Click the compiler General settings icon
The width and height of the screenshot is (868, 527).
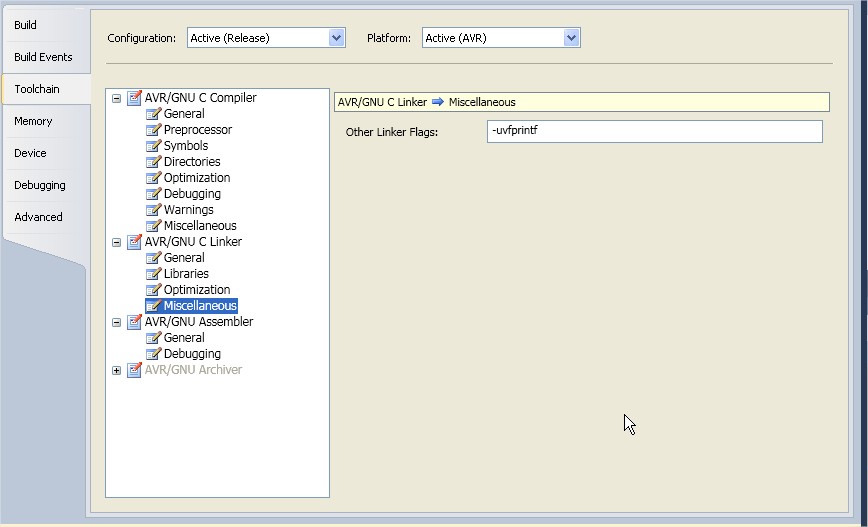[153, 114]
